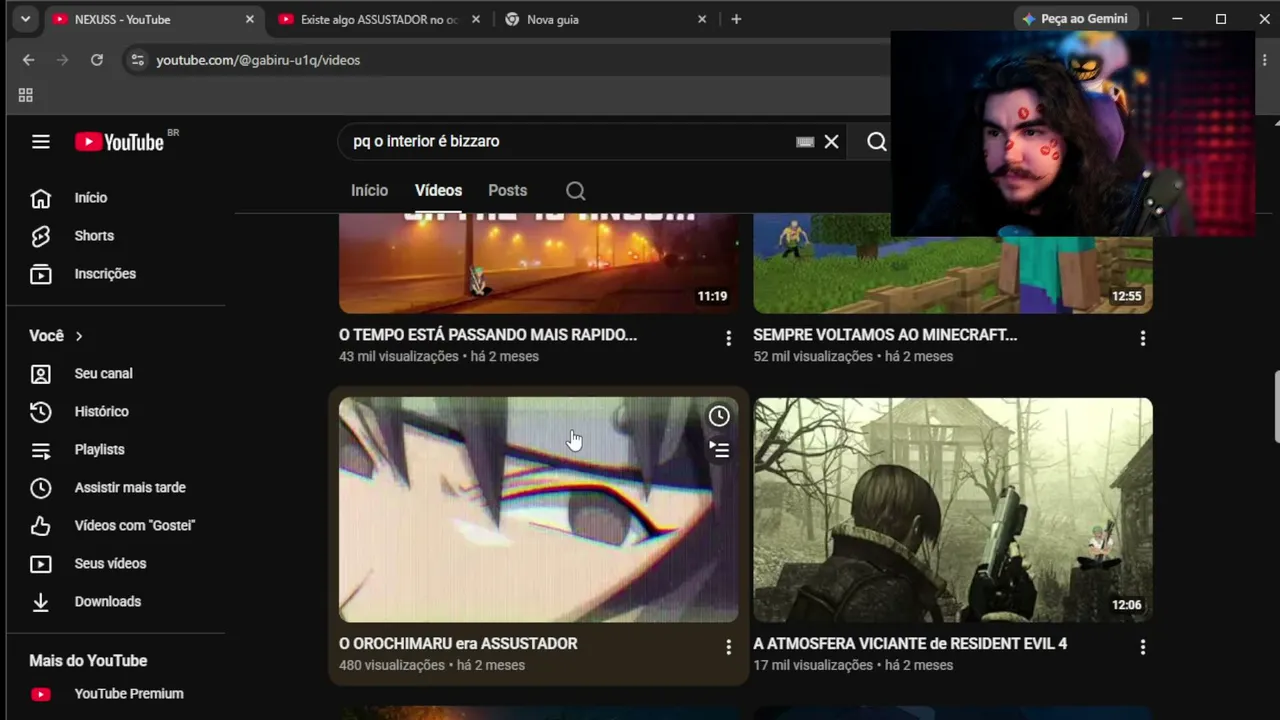Open options for O TEMPO ESTÁ PASSANDO video

tap(728, 338)
